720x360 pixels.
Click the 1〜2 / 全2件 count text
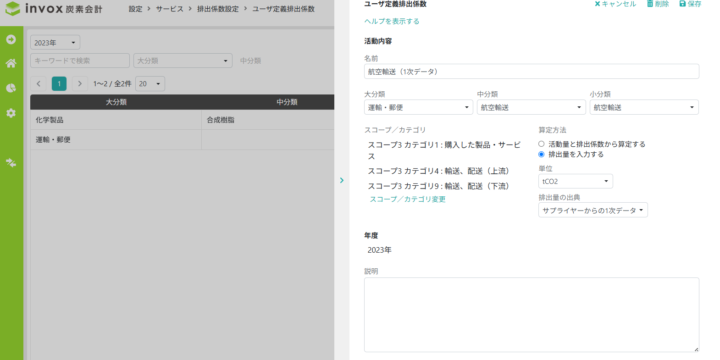pos(112,84)
